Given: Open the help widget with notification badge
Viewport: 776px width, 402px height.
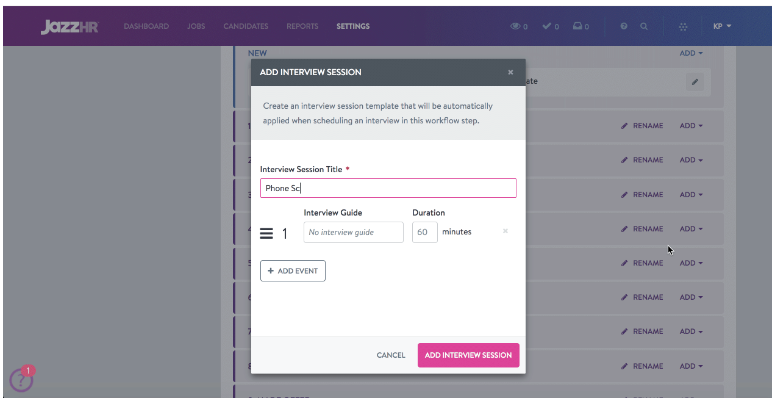Looking at the screenshot, I should pos(21,380).
